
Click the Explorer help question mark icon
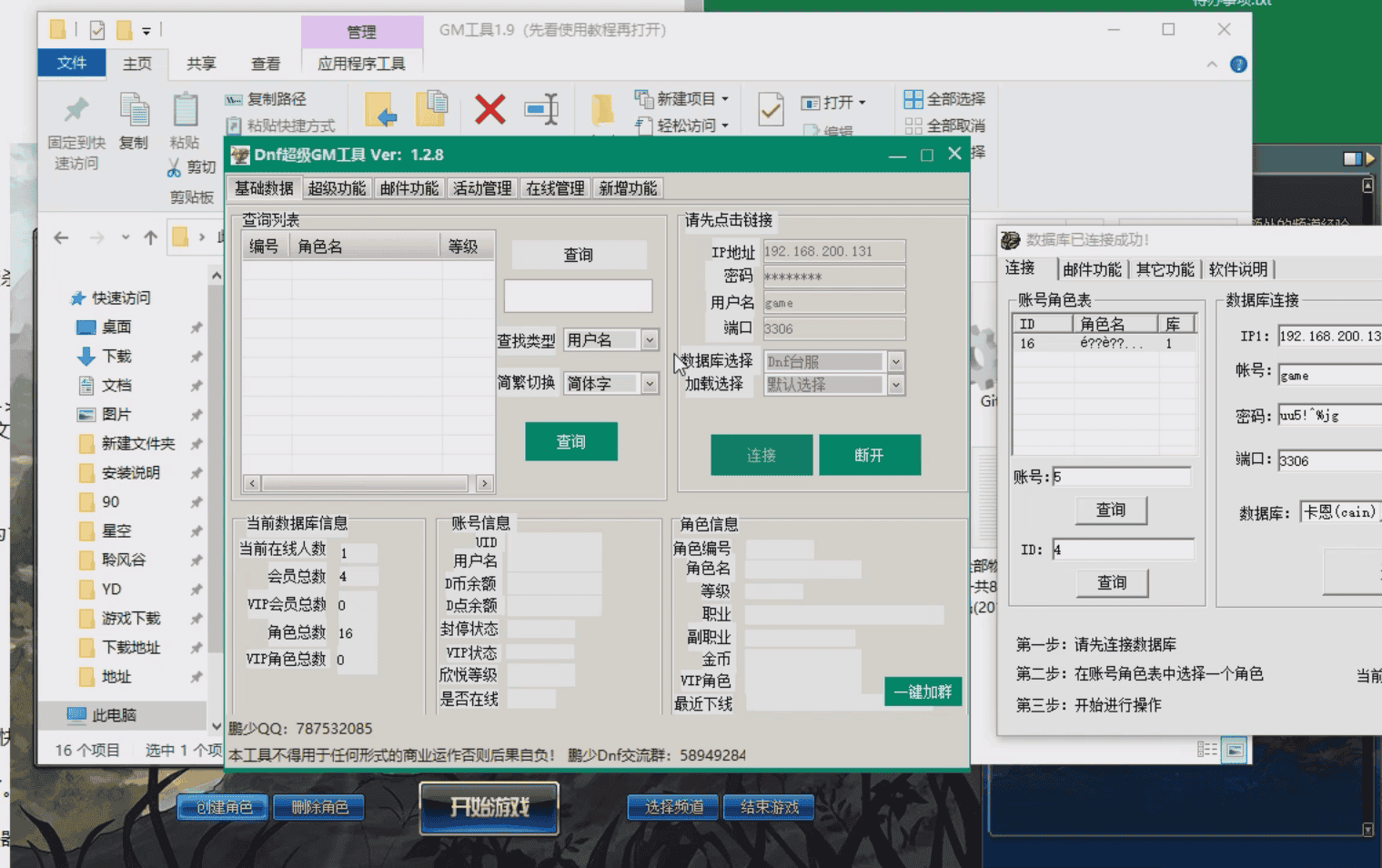(x=1238, y=65)
